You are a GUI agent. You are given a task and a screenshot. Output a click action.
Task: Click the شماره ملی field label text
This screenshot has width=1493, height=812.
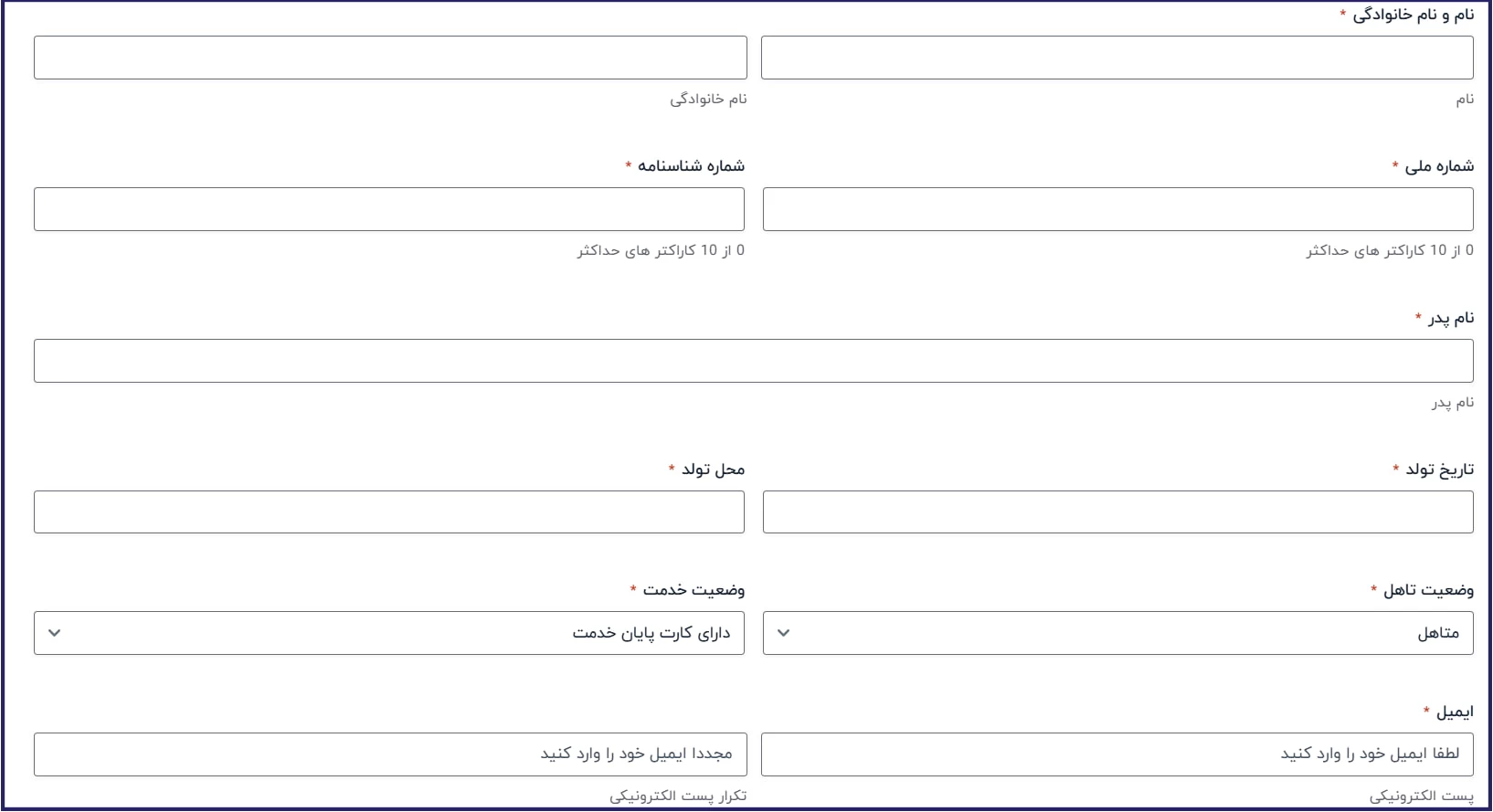tap(1439, 166)
